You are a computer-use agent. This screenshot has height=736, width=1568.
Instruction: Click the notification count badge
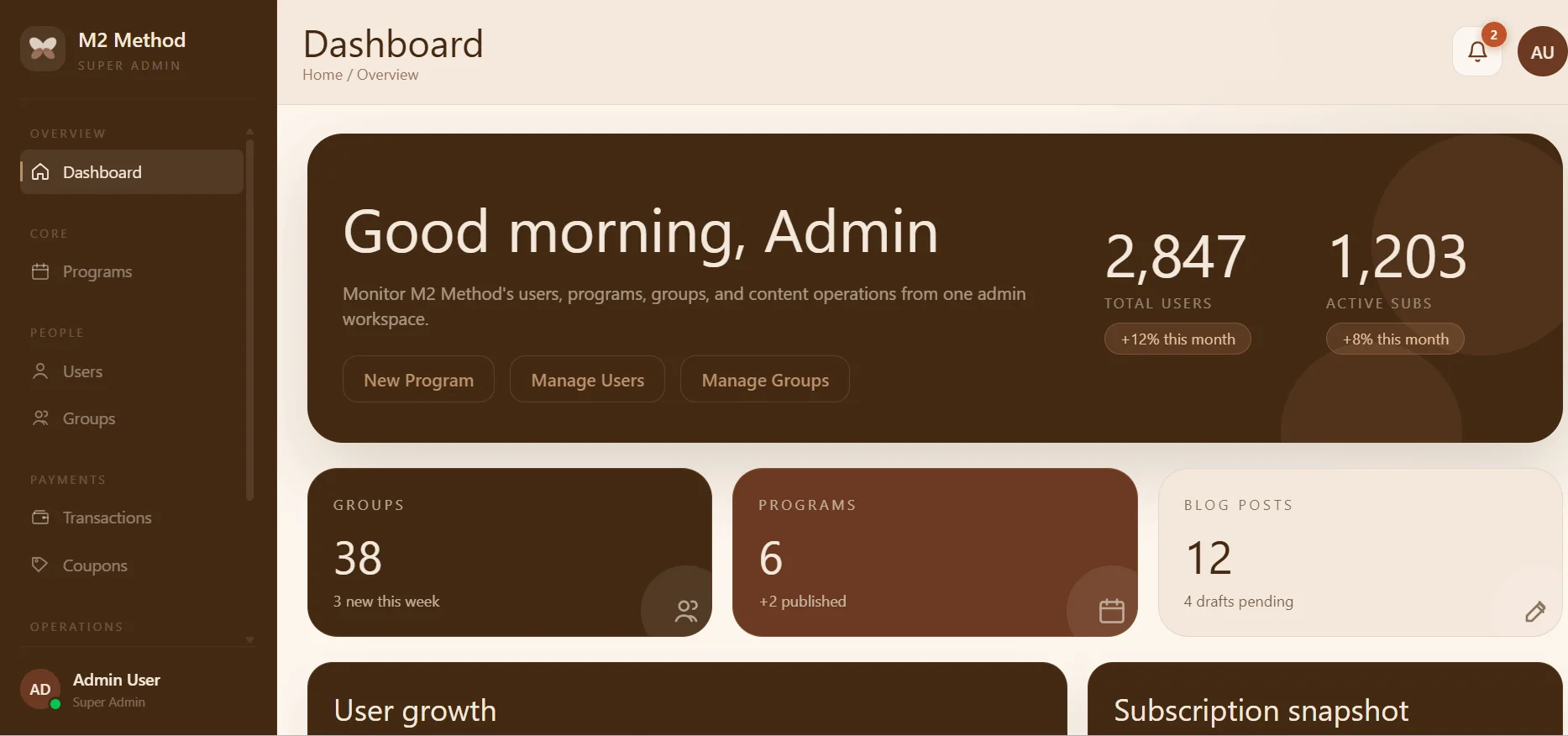click(1493, 34)
